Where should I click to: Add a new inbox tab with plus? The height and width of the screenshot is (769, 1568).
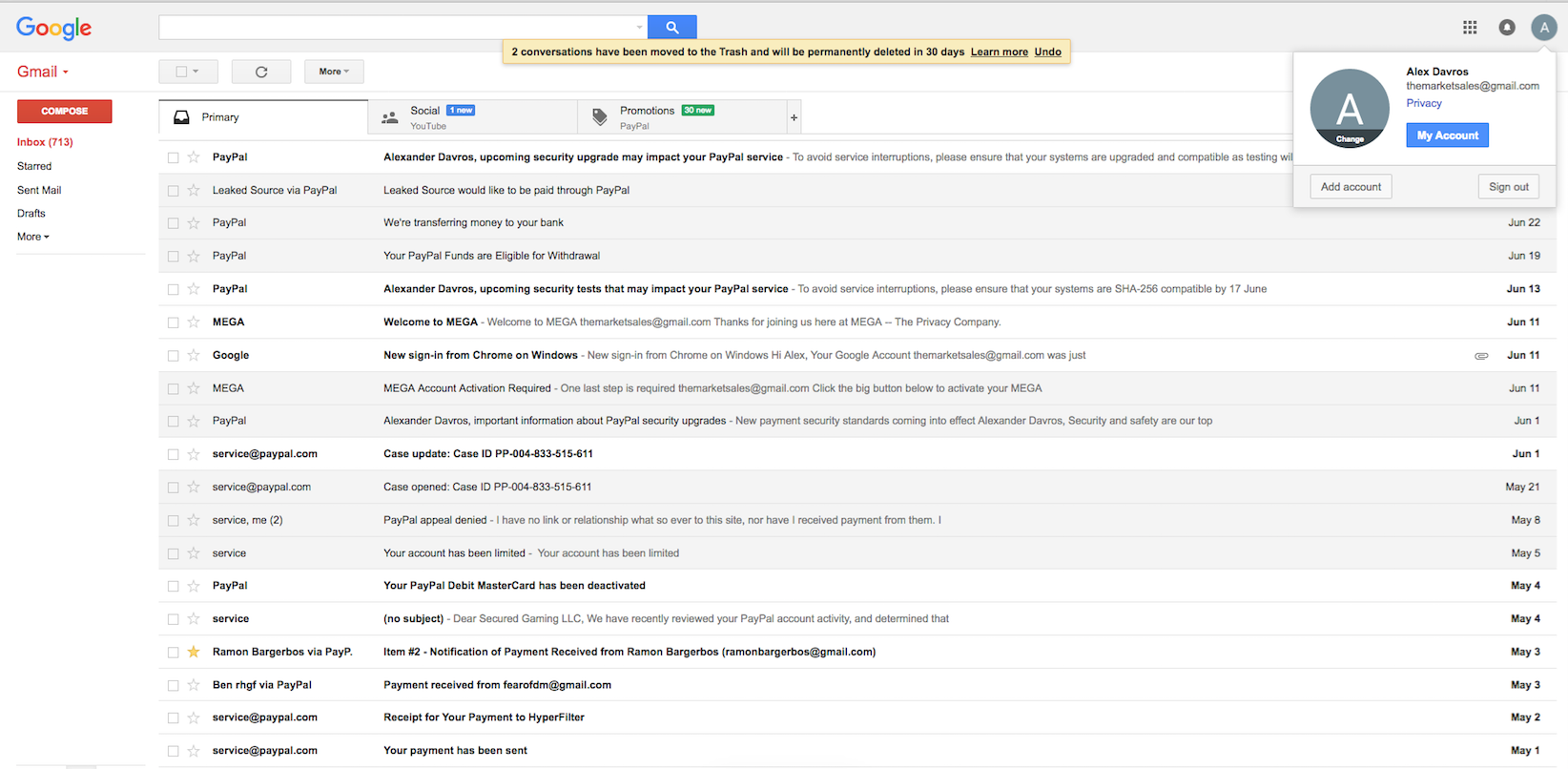pyautogui.click(x=794, y=117)
